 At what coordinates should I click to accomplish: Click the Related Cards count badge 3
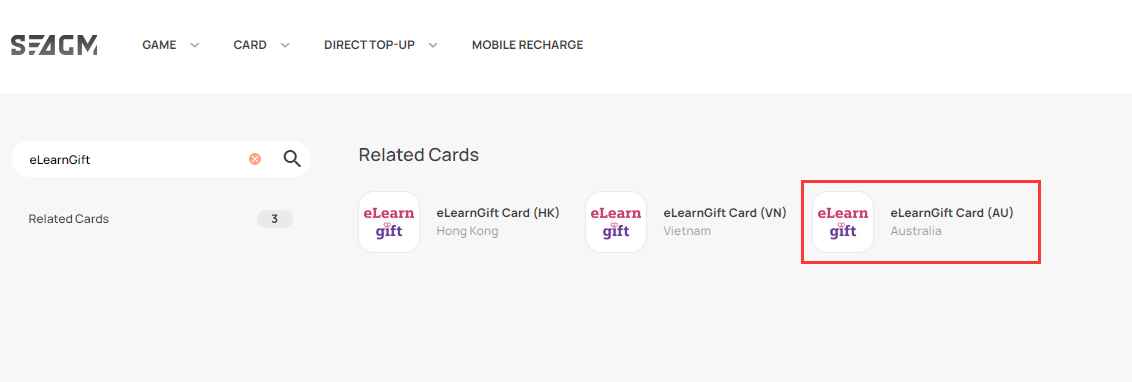275,219
